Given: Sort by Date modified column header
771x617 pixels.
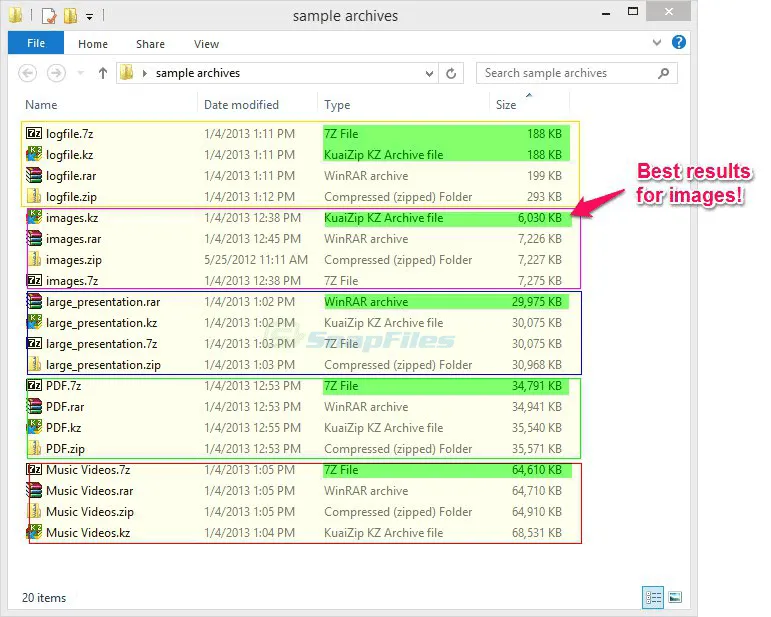Looking at the screenshot, I should pyautogui.click(x=241, y=105).
